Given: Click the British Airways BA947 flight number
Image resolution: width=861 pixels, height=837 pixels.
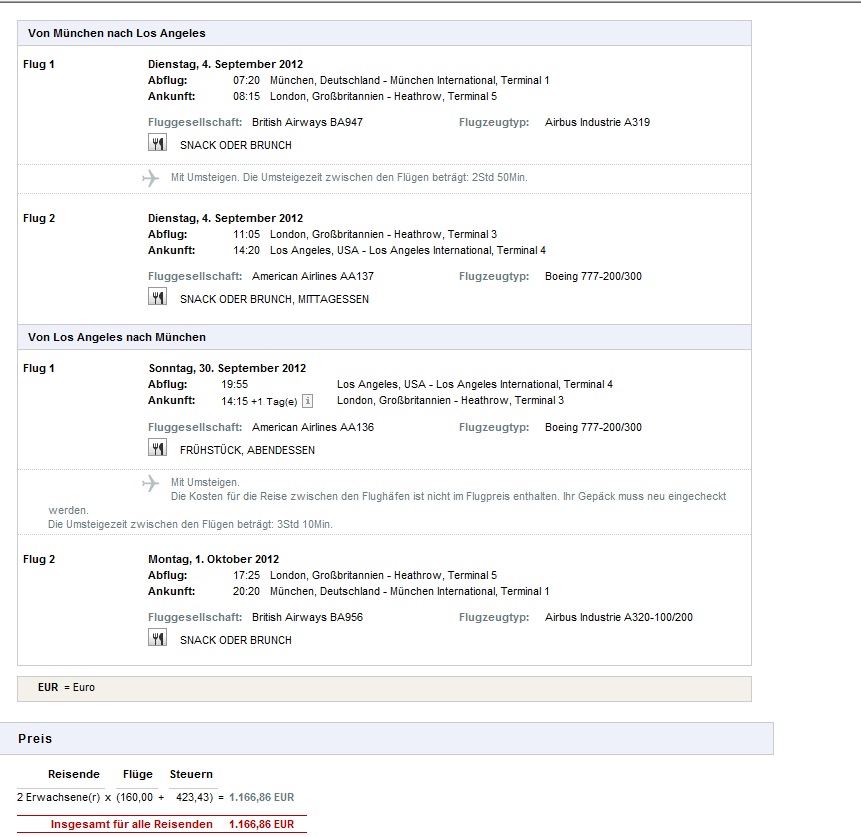Looking at the screenshot, I should [x=307, y=122].
